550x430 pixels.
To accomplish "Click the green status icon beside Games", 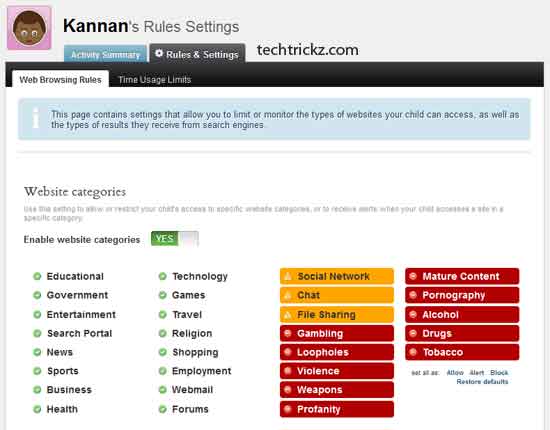I will [162, 295].
